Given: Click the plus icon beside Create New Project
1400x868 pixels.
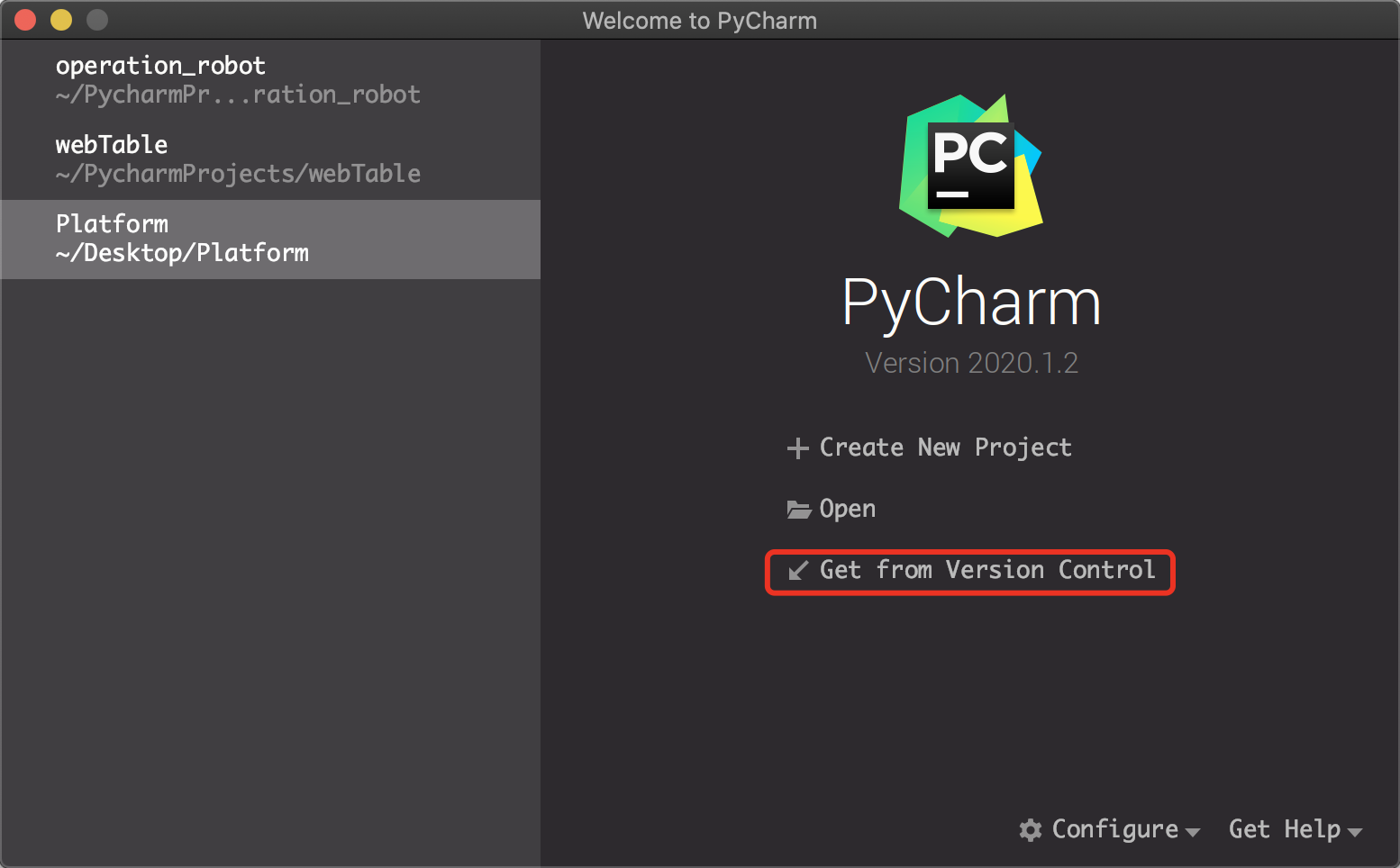Looking at the screenshot, I should pyautogui.click(x=798, y=448).
